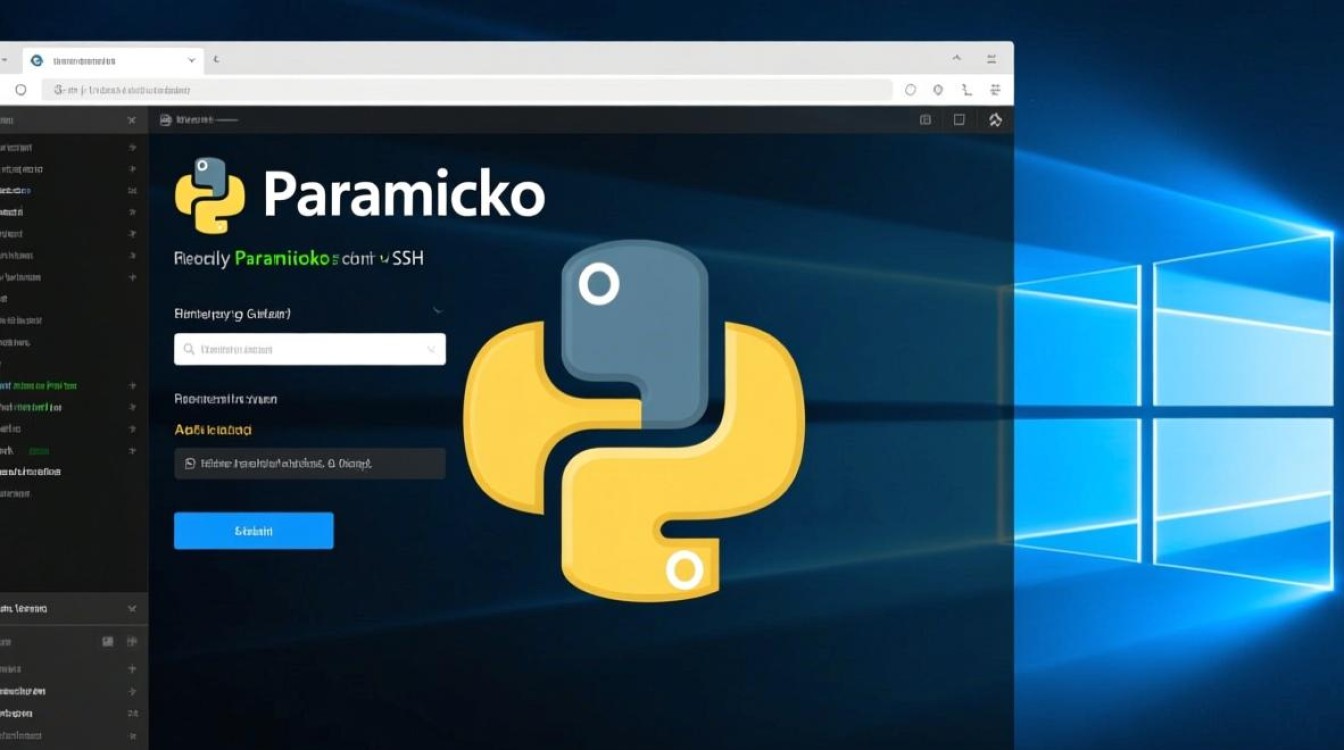Click the square panel icon on the dark toolbar
Image resolution: width=1344 pixels, height=750 pixels.
coord(959,119)
